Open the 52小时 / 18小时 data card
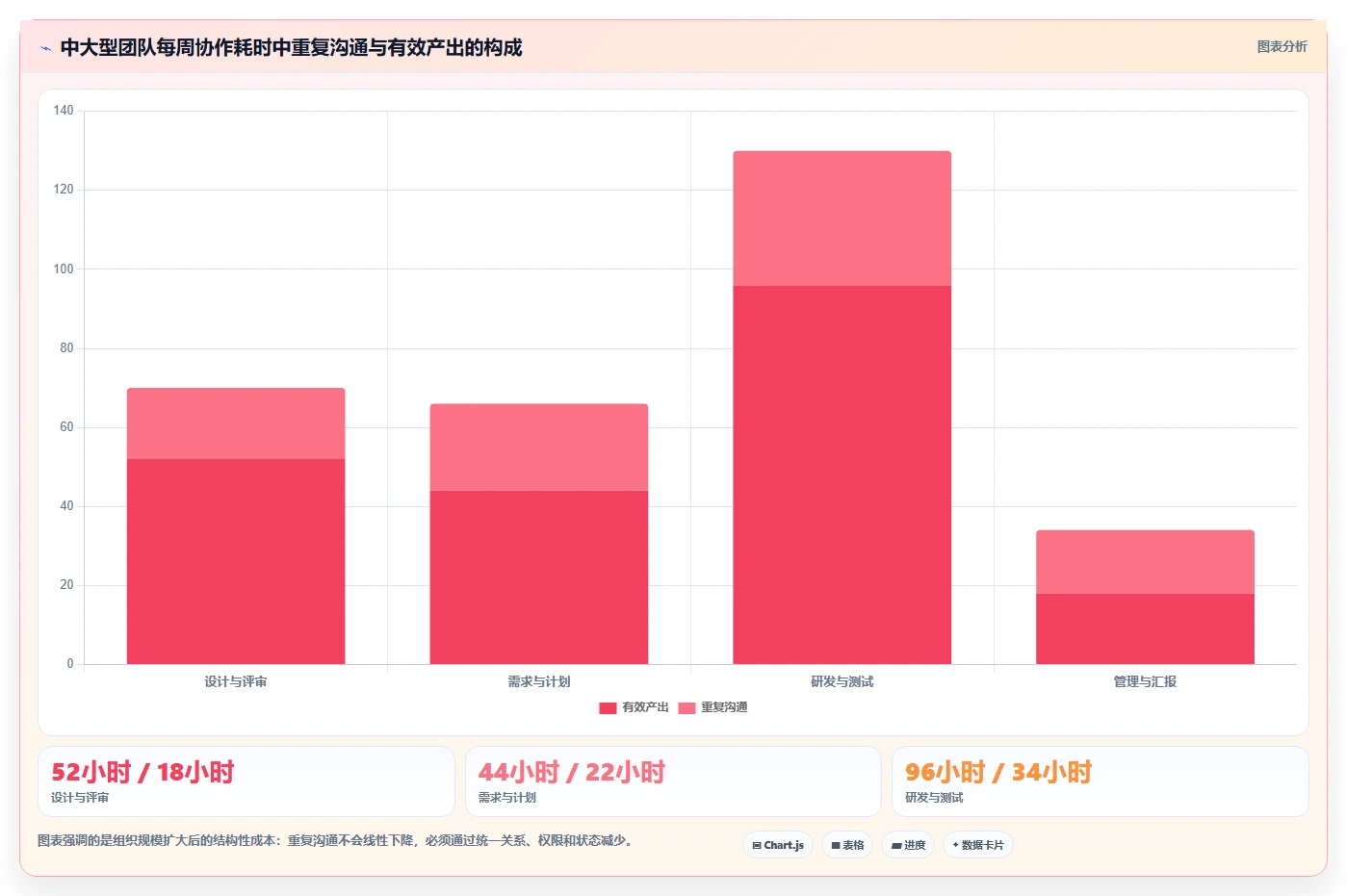The height and width of the screenshot is (896, 1347). (246, 781)
